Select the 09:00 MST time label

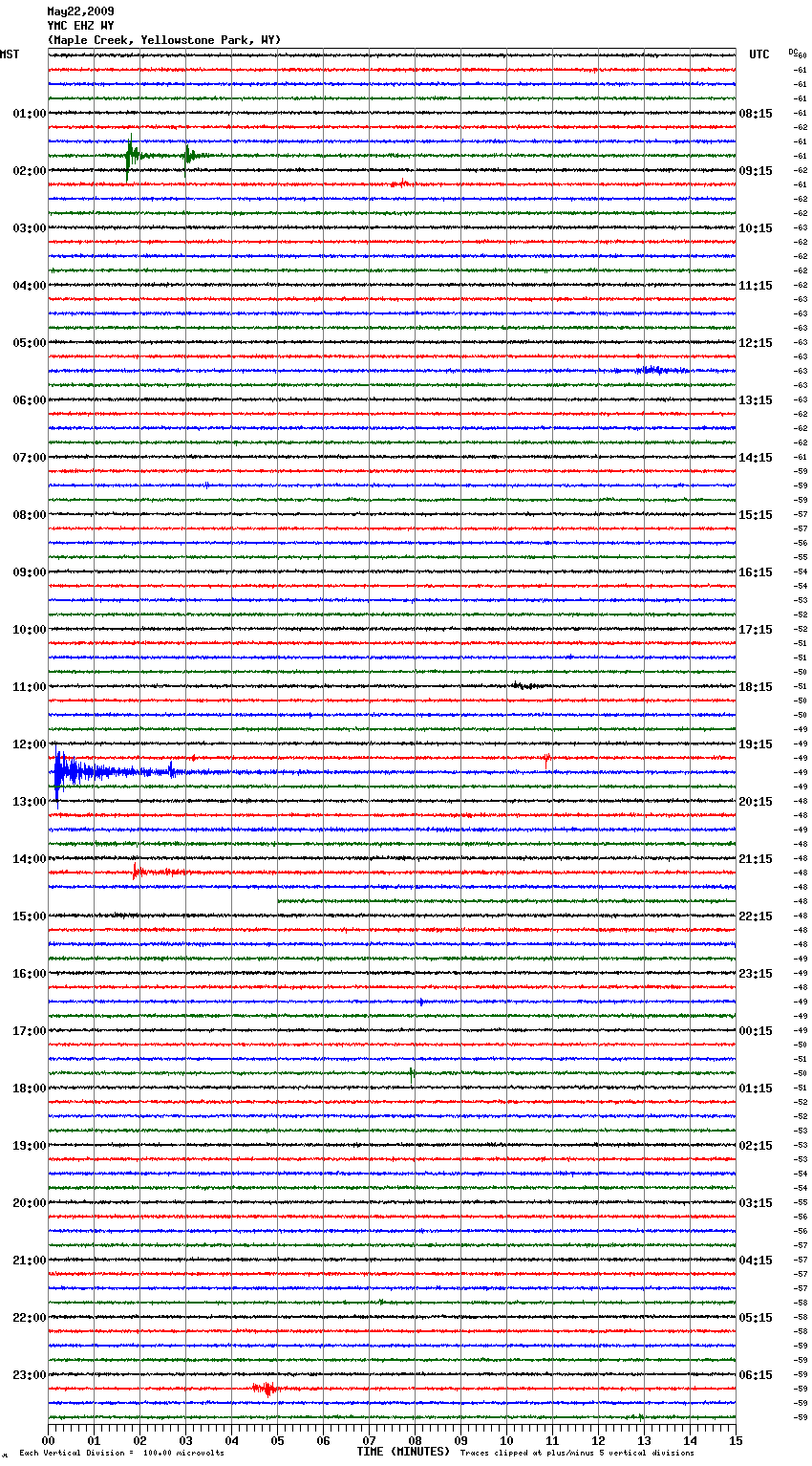pos(29,572)
